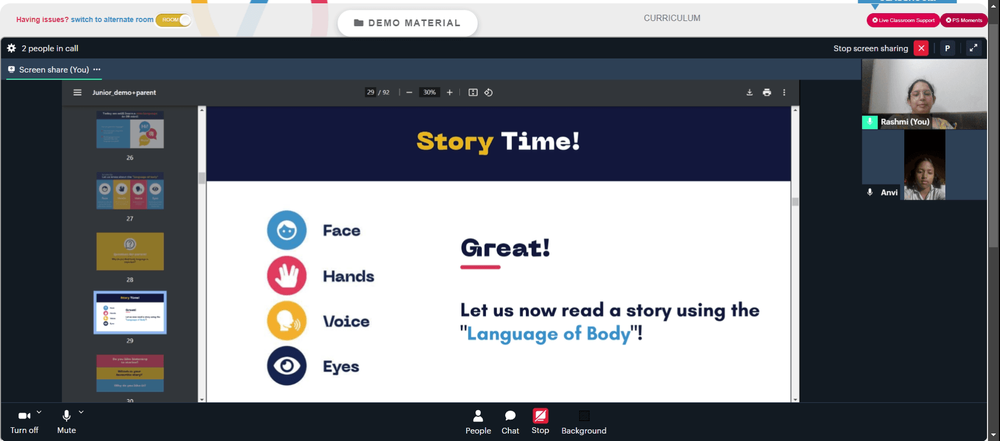1000x441 pixels.
Task: Edit the 30% zoom level field
Action: 430,93
